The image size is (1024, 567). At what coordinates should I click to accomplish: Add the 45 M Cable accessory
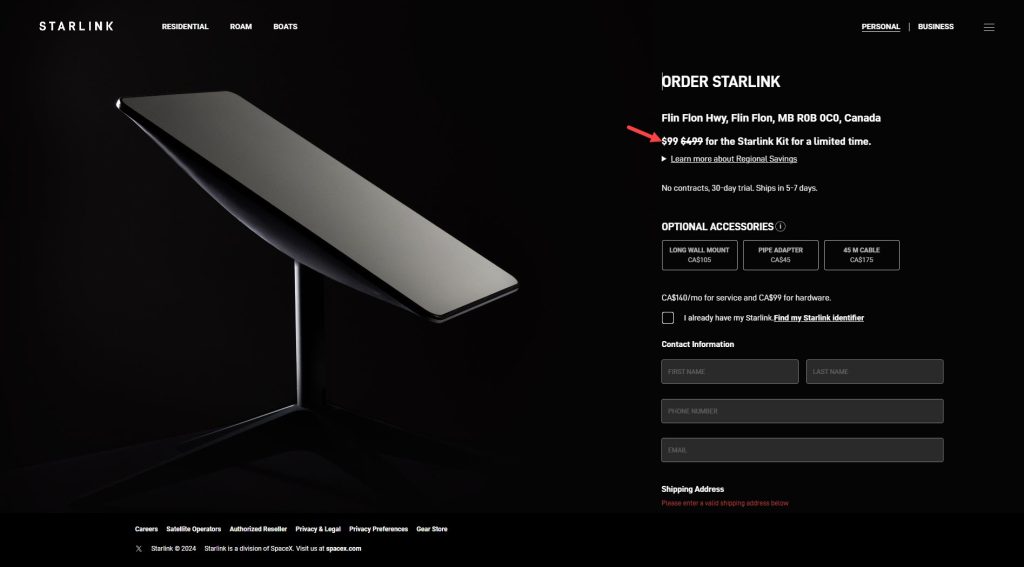pos(861,255)
